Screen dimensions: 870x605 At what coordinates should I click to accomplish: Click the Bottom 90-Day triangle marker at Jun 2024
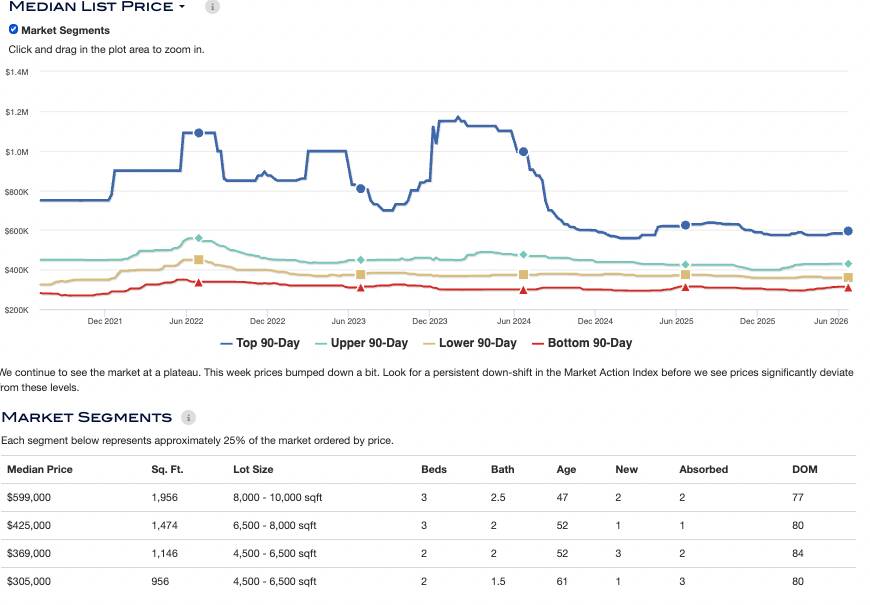click(523, 290)
